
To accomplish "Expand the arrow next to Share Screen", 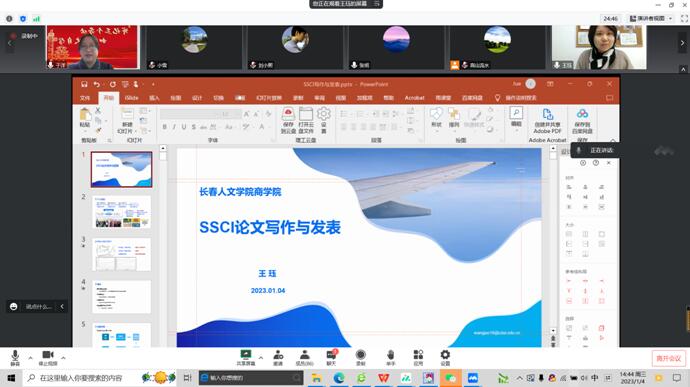I will tap(261, 358).
